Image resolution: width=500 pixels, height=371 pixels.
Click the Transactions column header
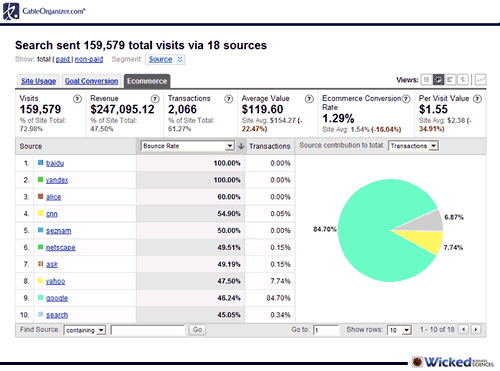click(x=270, y=146)
